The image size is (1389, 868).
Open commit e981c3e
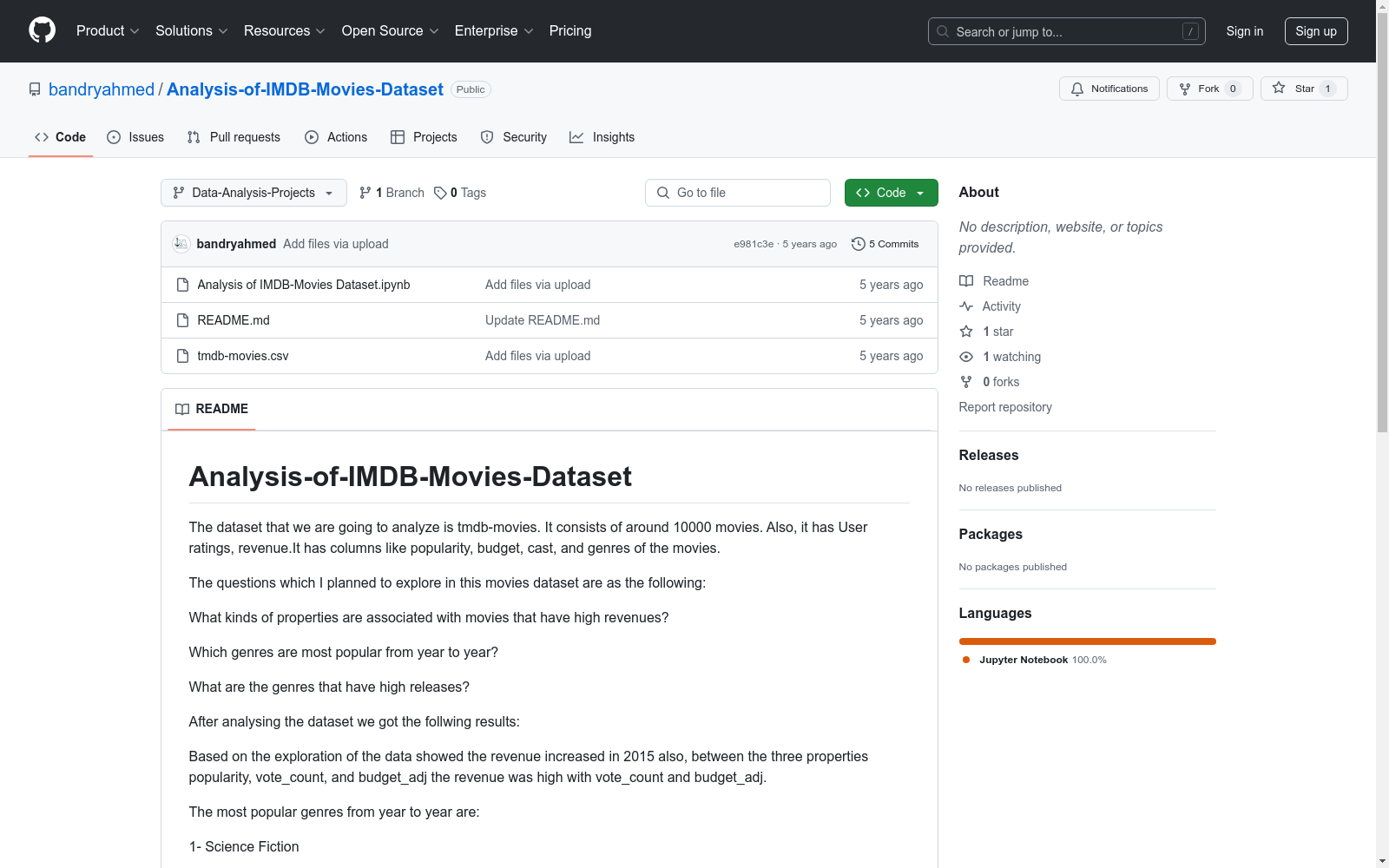[754, 244]
